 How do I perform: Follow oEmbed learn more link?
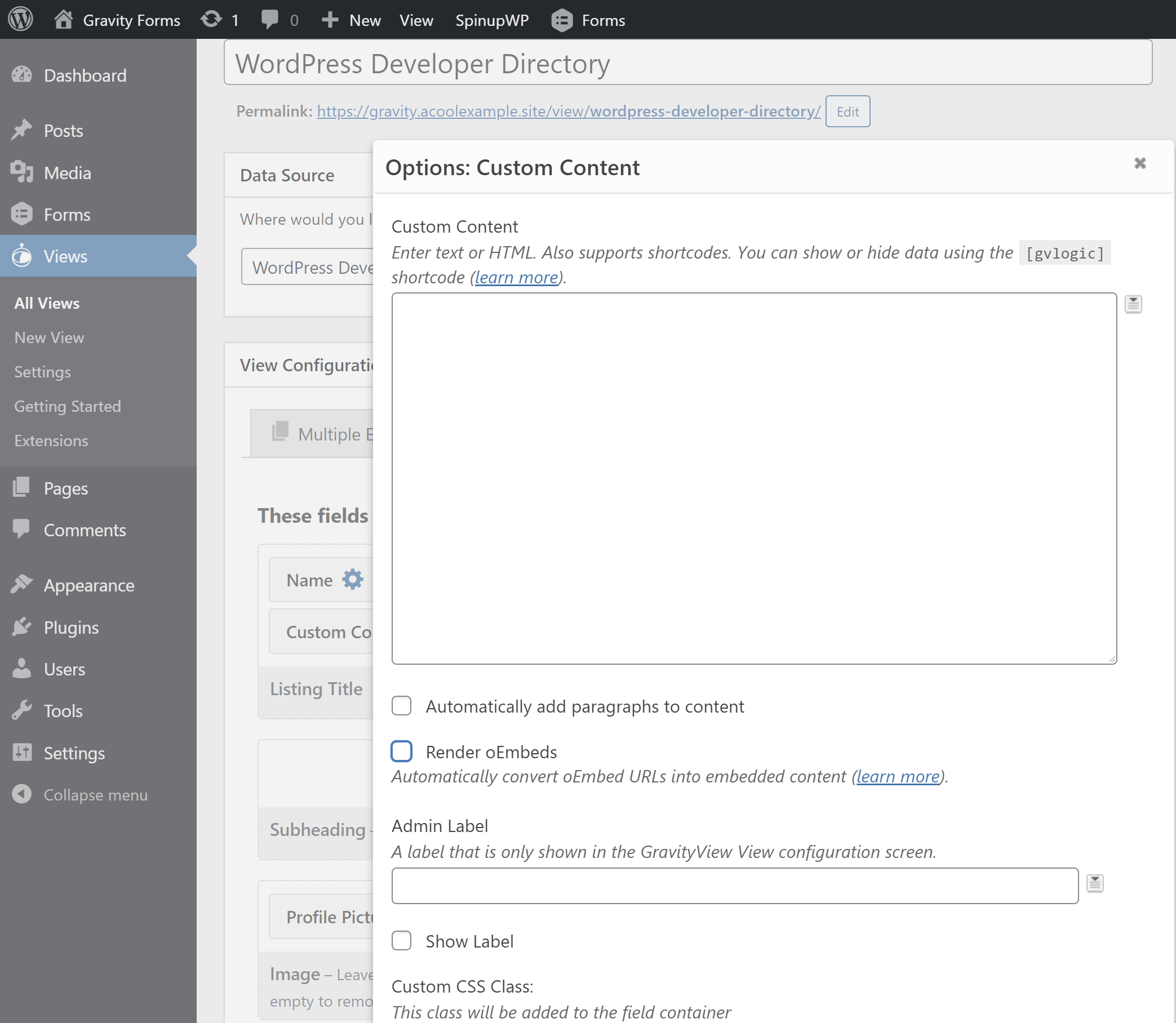click(x=898, y=776)
